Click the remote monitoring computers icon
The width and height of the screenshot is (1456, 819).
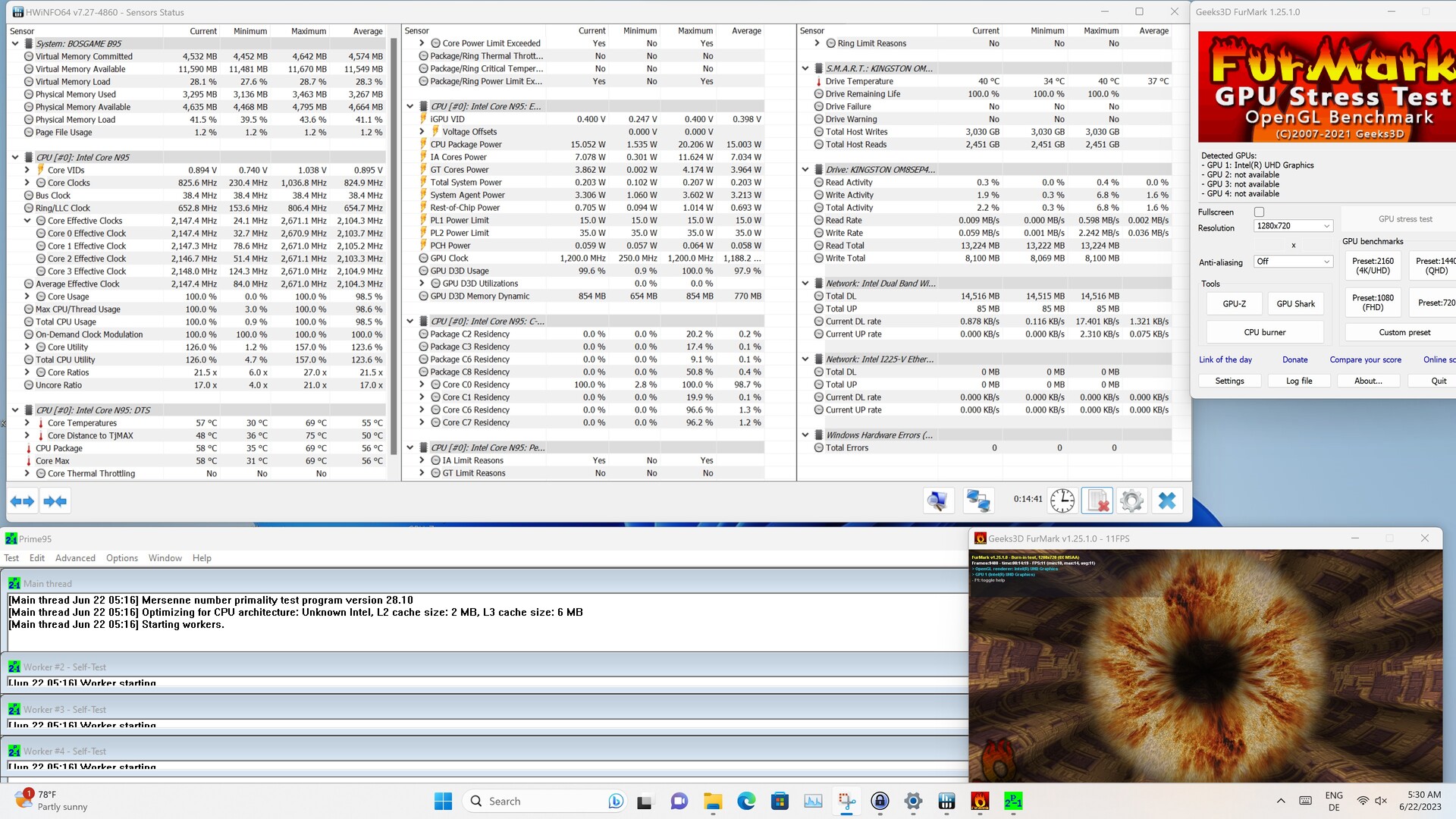click(x=977, y=500)
